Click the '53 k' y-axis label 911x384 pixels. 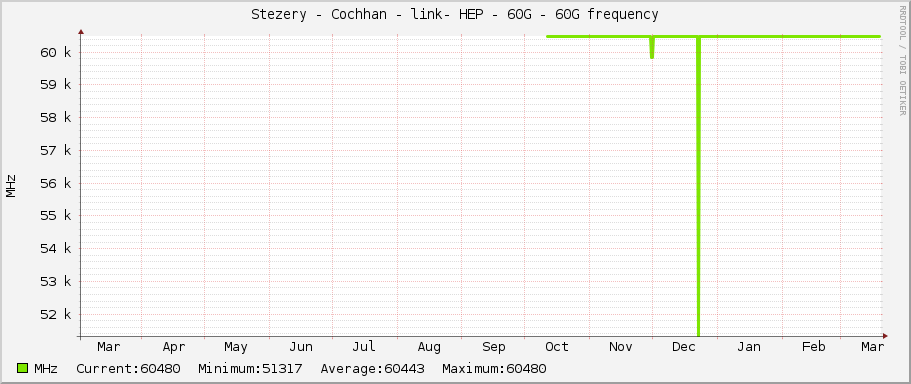(57, 281)
